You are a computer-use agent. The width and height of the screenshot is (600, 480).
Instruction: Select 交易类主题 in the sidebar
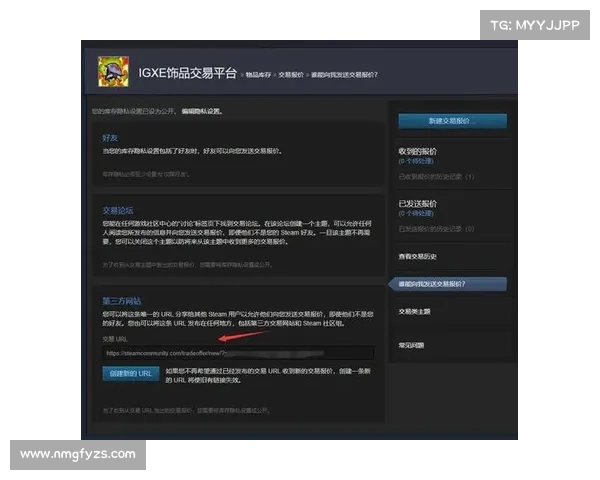pos(414,312)
